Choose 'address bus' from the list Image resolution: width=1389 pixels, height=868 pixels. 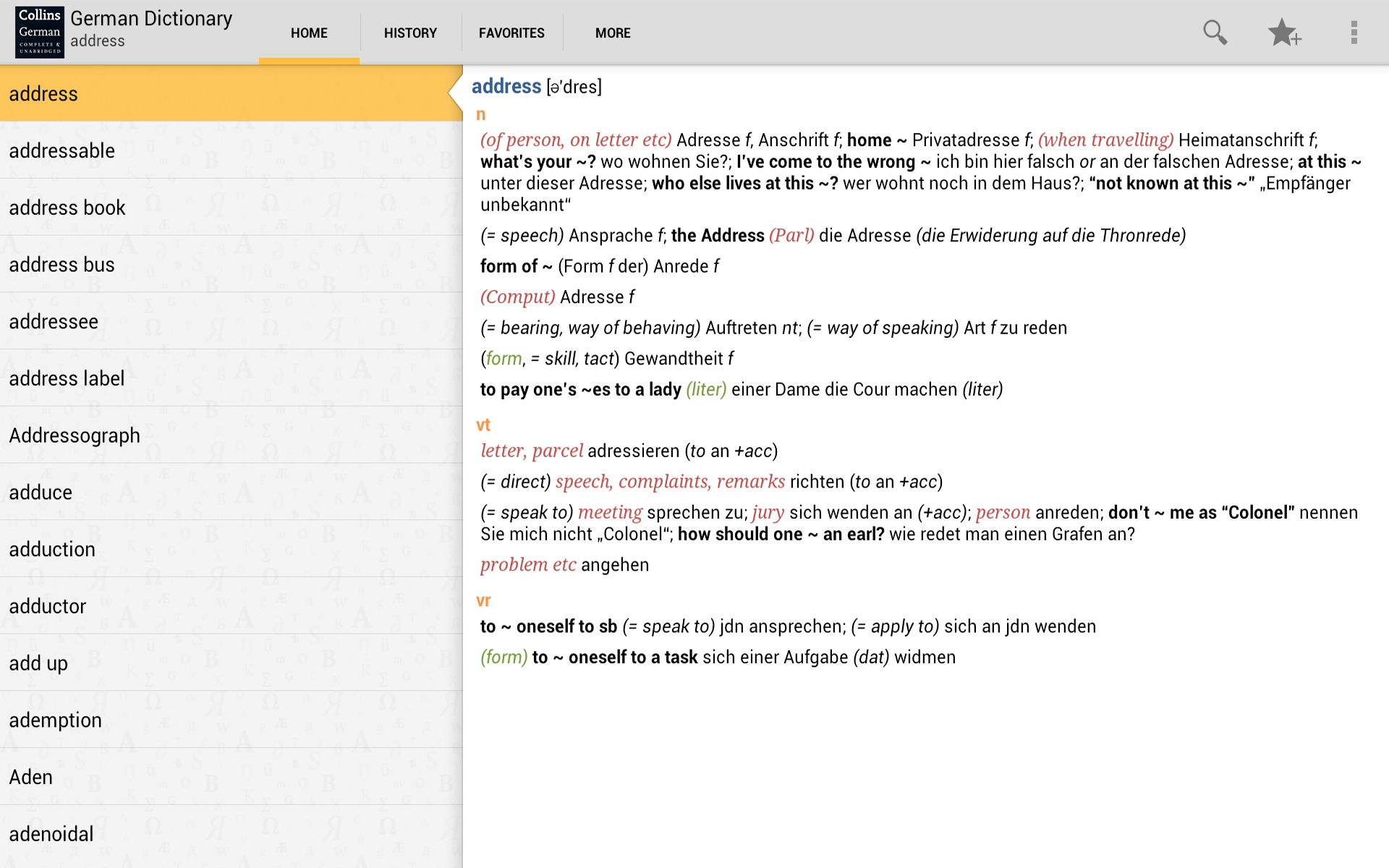(62, 265)
